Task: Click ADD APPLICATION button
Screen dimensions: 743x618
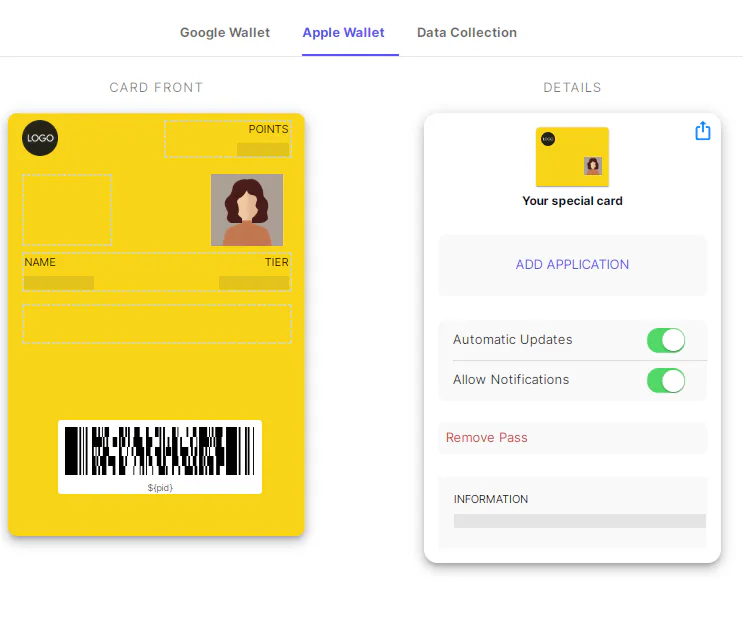Action: point(572,265)
